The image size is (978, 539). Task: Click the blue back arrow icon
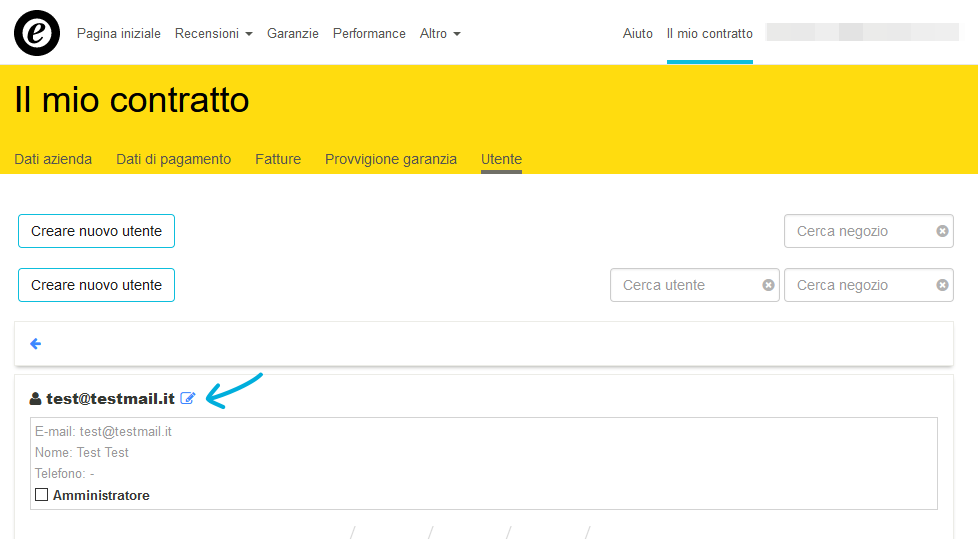[x=36, y=344]
